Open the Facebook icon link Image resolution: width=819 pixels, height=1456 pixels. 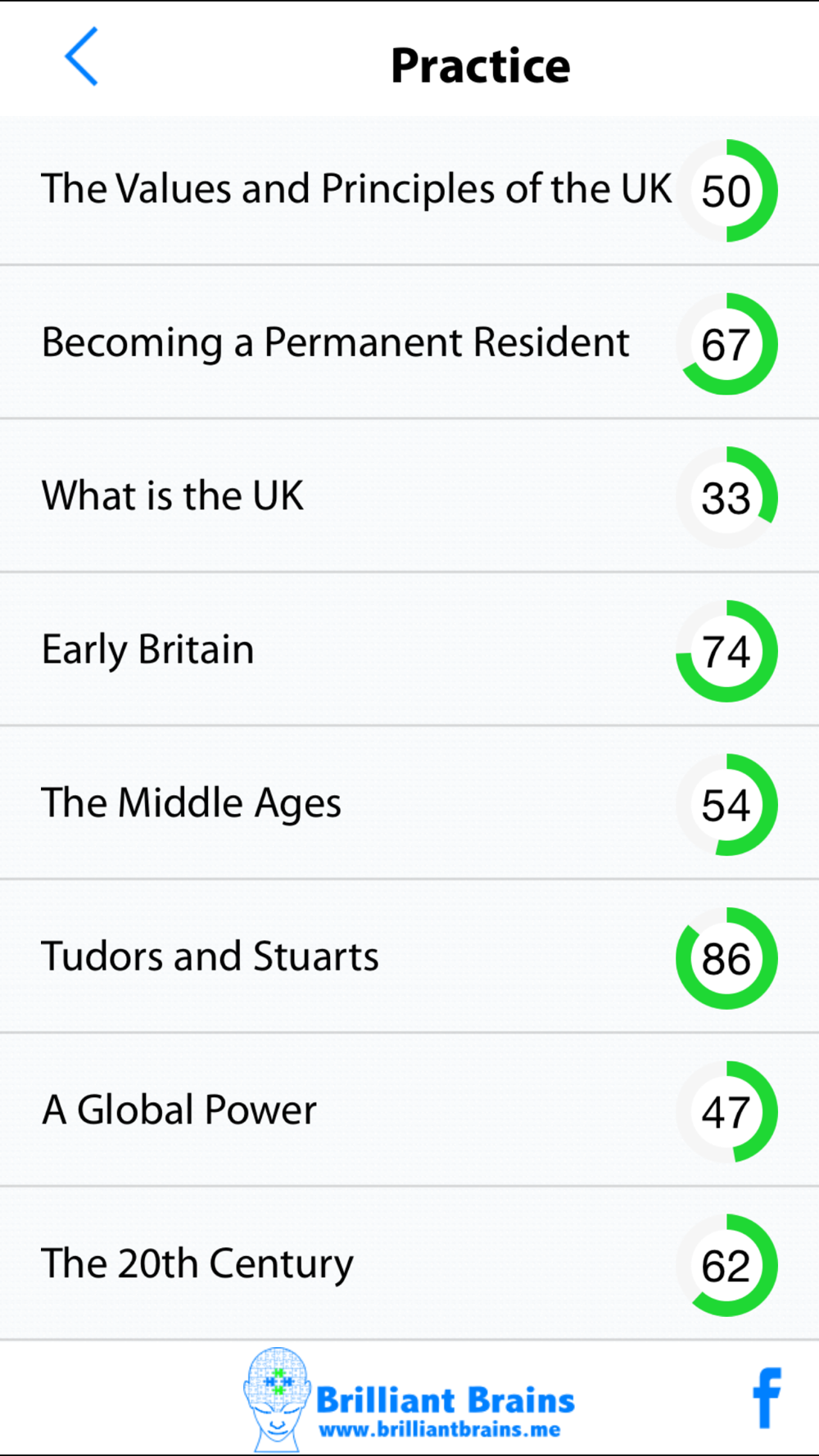767,1398
